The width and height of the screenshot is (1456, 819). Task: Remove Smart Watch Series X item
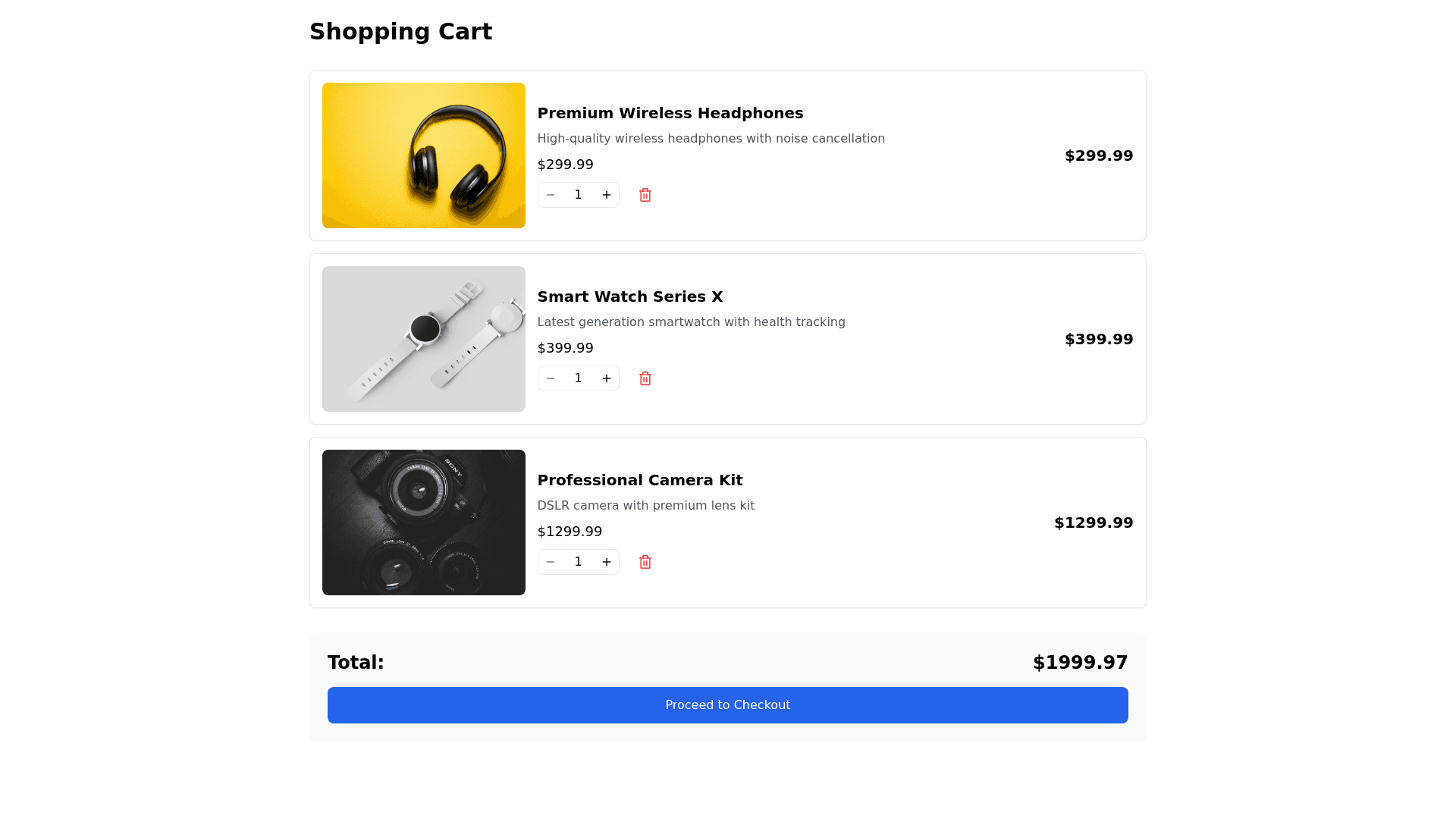(x=645, y=378)
